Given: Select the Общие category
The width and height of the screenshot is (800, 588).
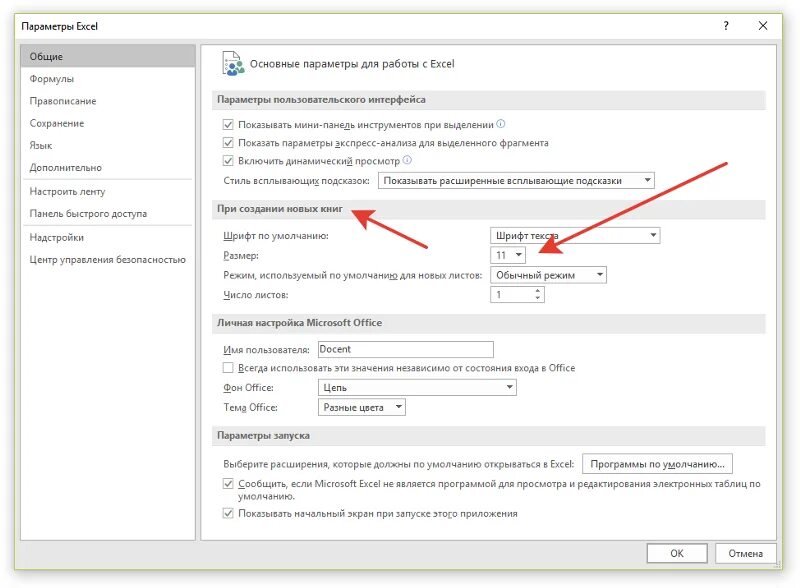Looking at the screenshot, I should click(108, 56).
